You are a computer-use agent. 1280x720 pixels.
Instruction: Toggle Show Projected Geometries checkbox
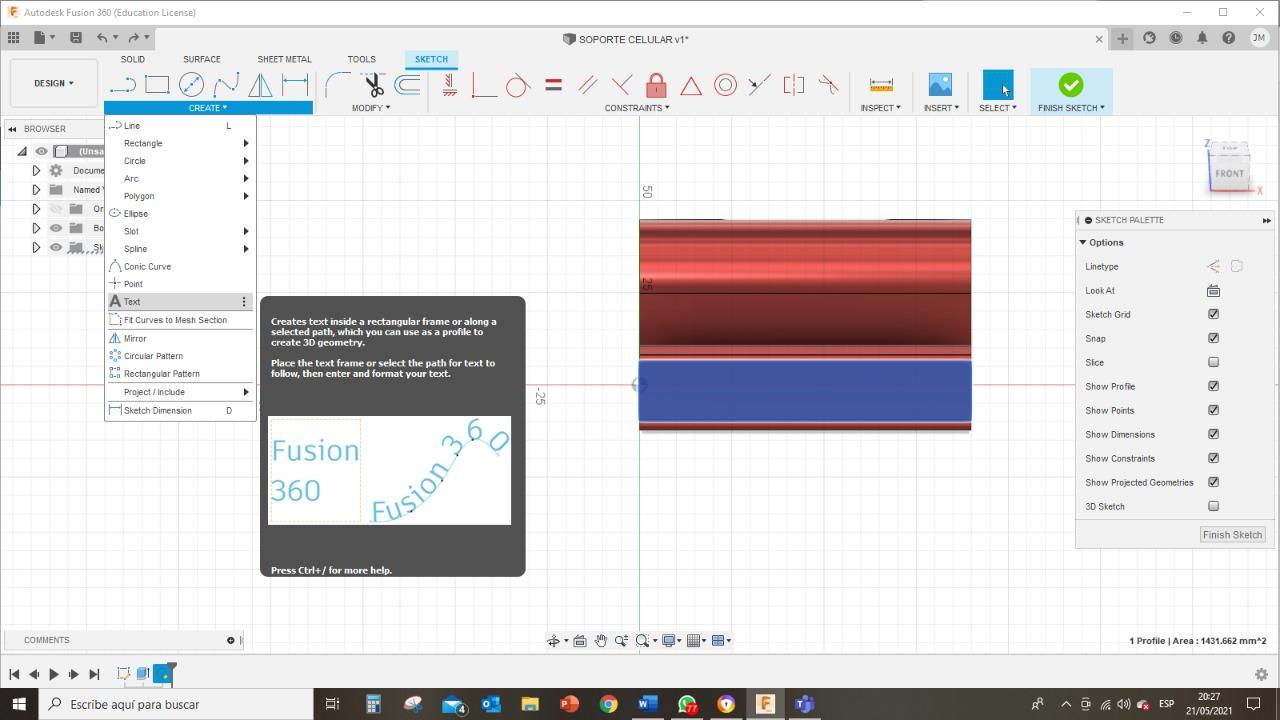(x=1213, y=482)
